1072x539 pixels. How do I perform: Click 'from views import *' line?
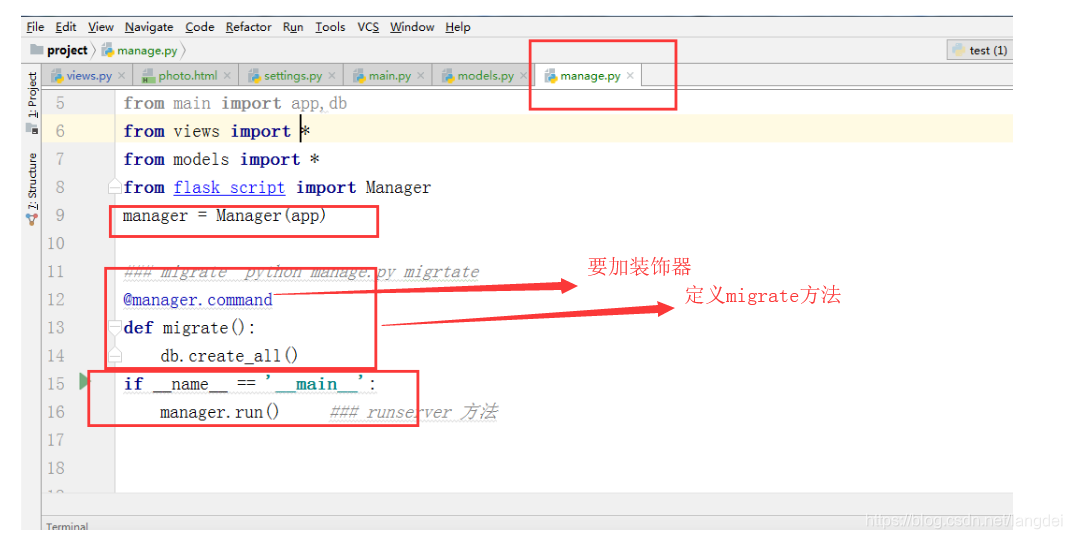217,131
